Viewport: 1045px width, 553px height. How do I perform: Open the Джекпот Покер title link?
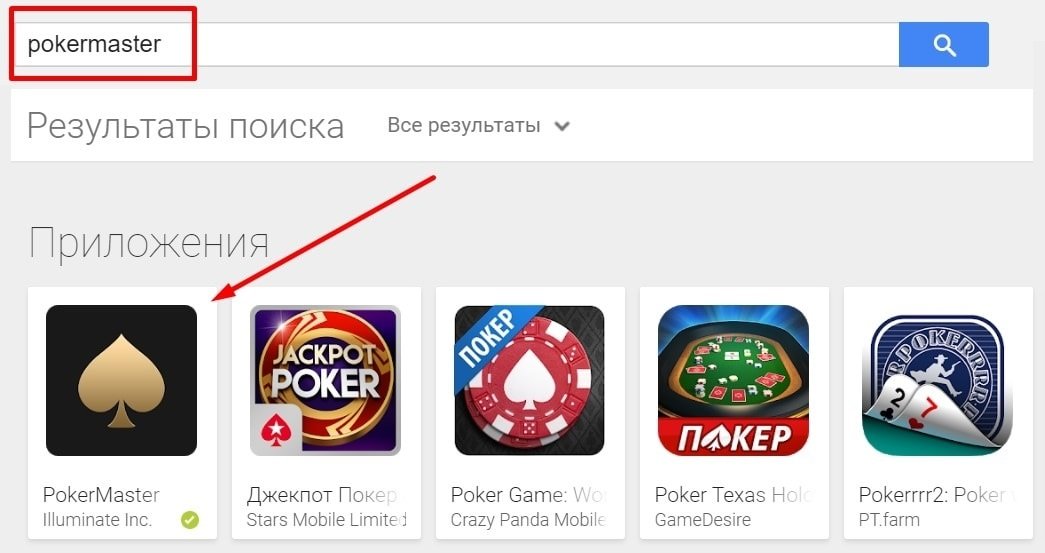pyautogui.click(x=323, y=495)
